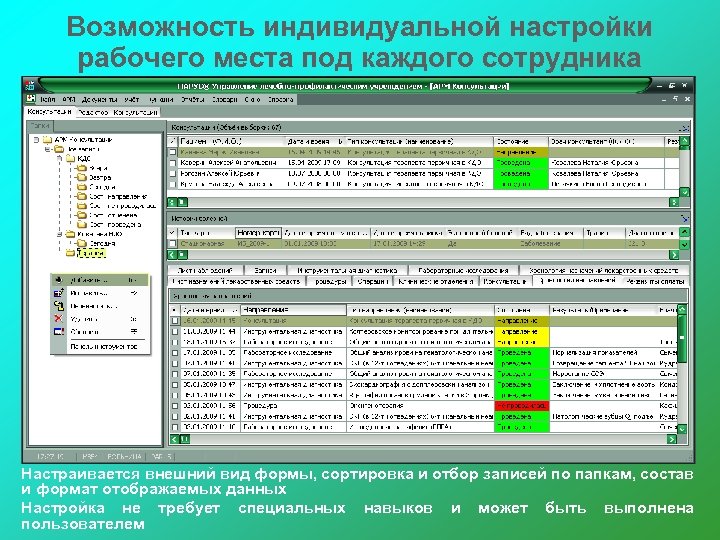This screenshot has height=540, width=720.
Task: Tick checkbox of the Консультация 16.01.2009 row
Action: [175, 321]
